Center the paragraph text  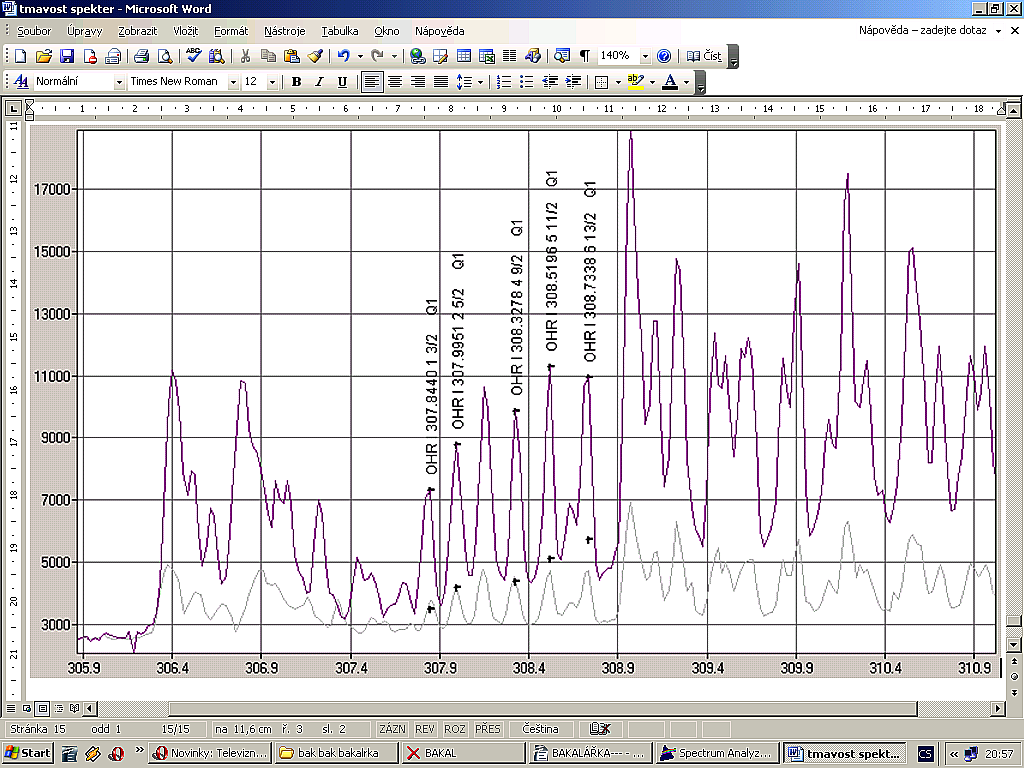(394, 82)
